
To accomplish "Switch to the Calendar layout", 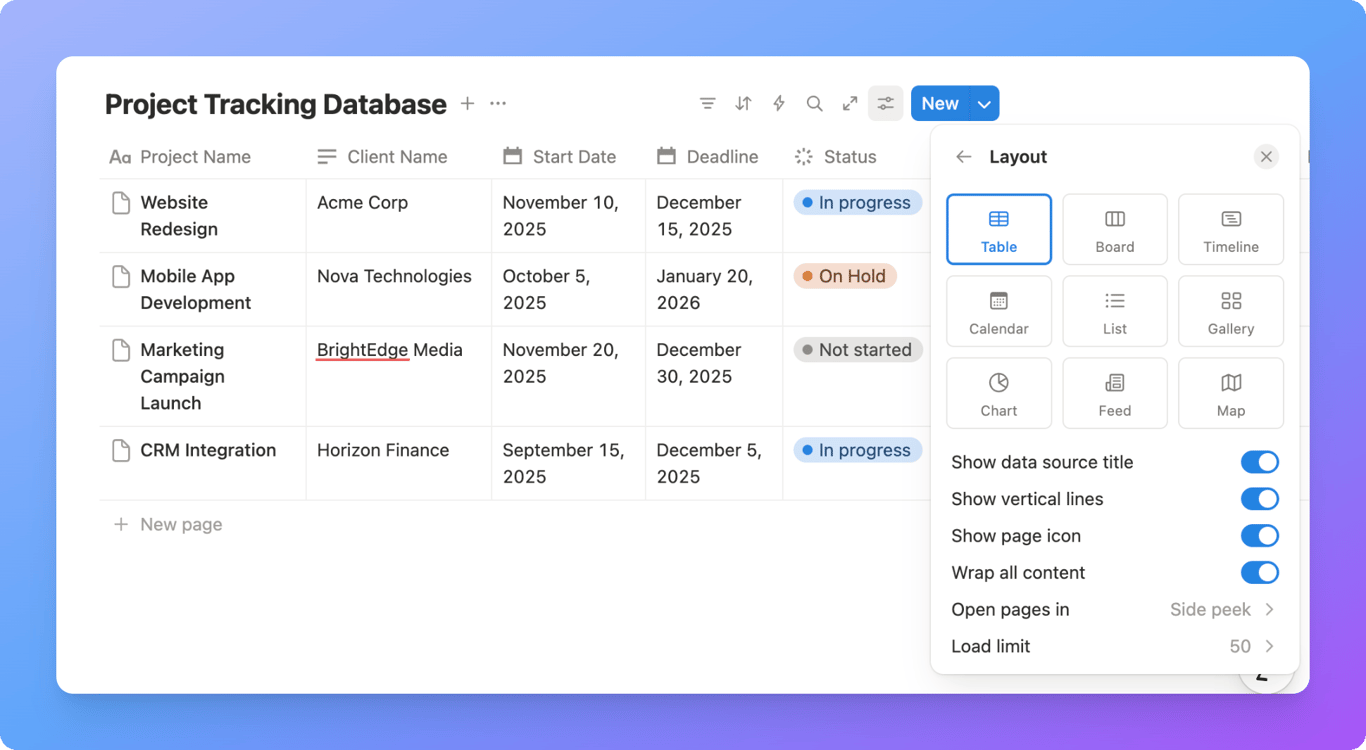I will click(998, 310).
